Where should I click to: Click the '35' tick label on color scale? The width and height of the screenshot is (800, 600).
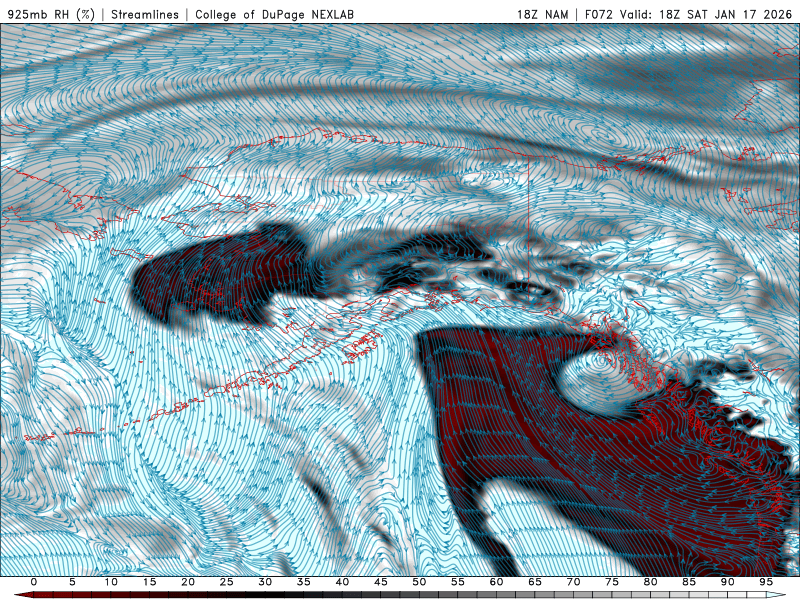click(x=304, y=582)
